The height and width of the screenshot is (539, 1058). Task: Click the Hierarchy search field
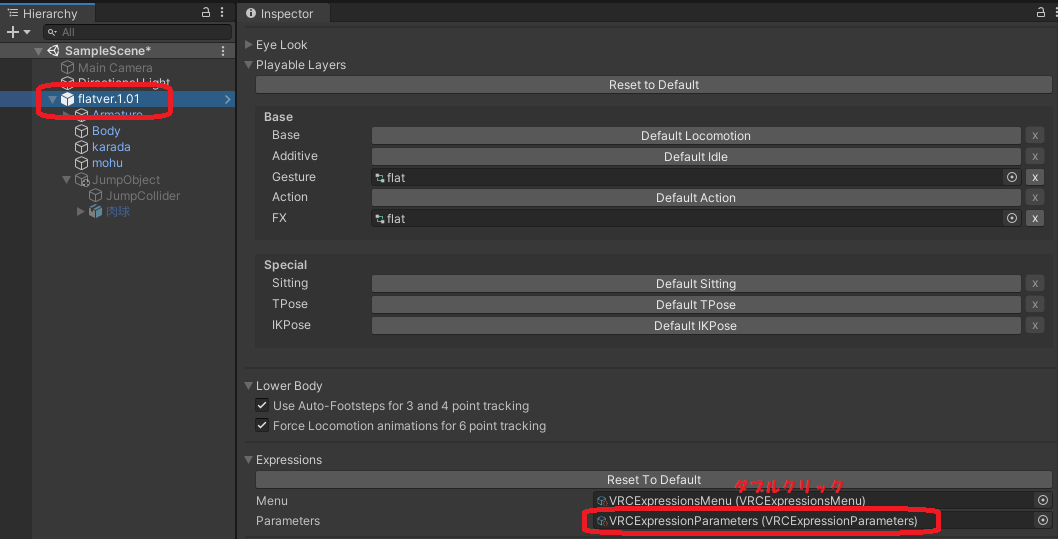click(x=138, y=32)
